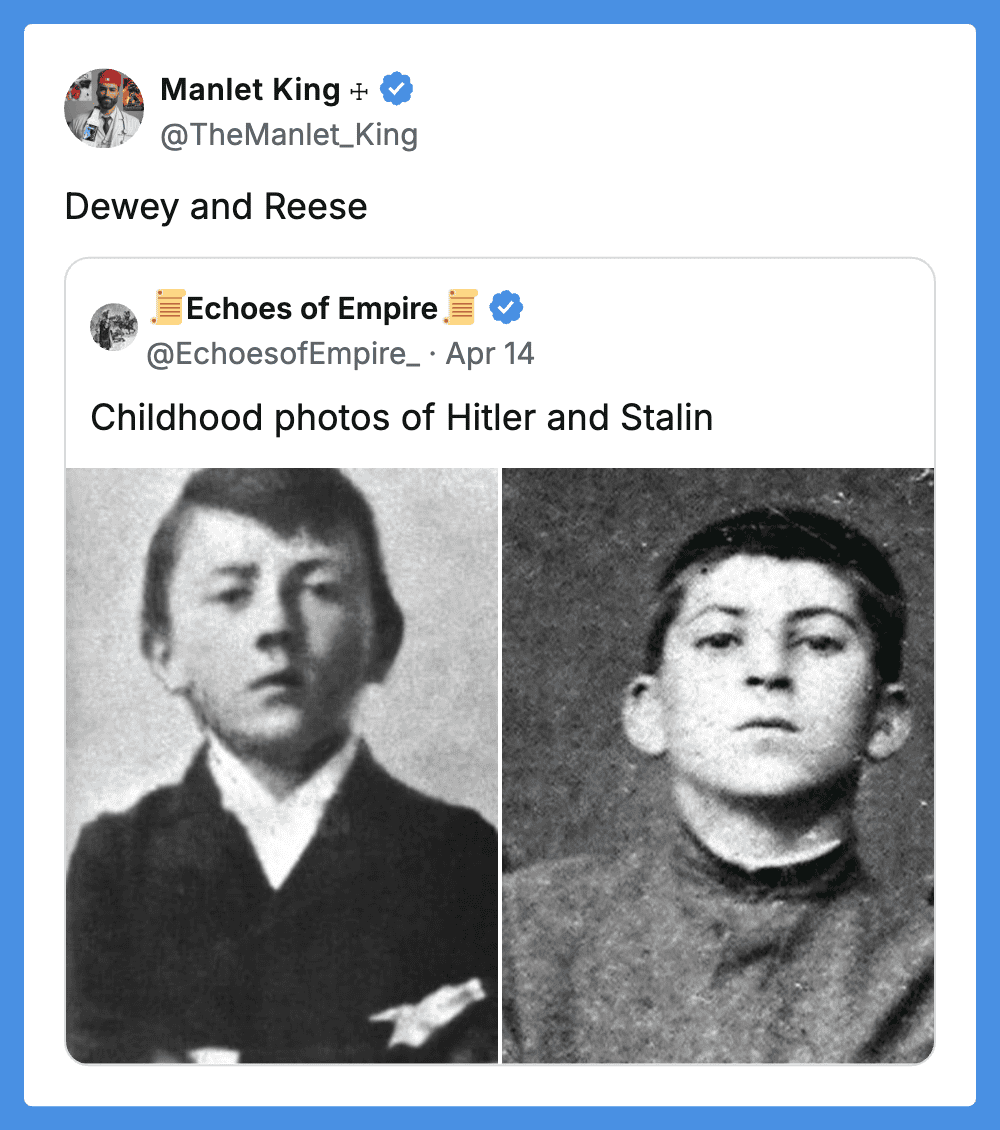
Task: Open the @TheManlet_King handle
Action: coord(289,134)
